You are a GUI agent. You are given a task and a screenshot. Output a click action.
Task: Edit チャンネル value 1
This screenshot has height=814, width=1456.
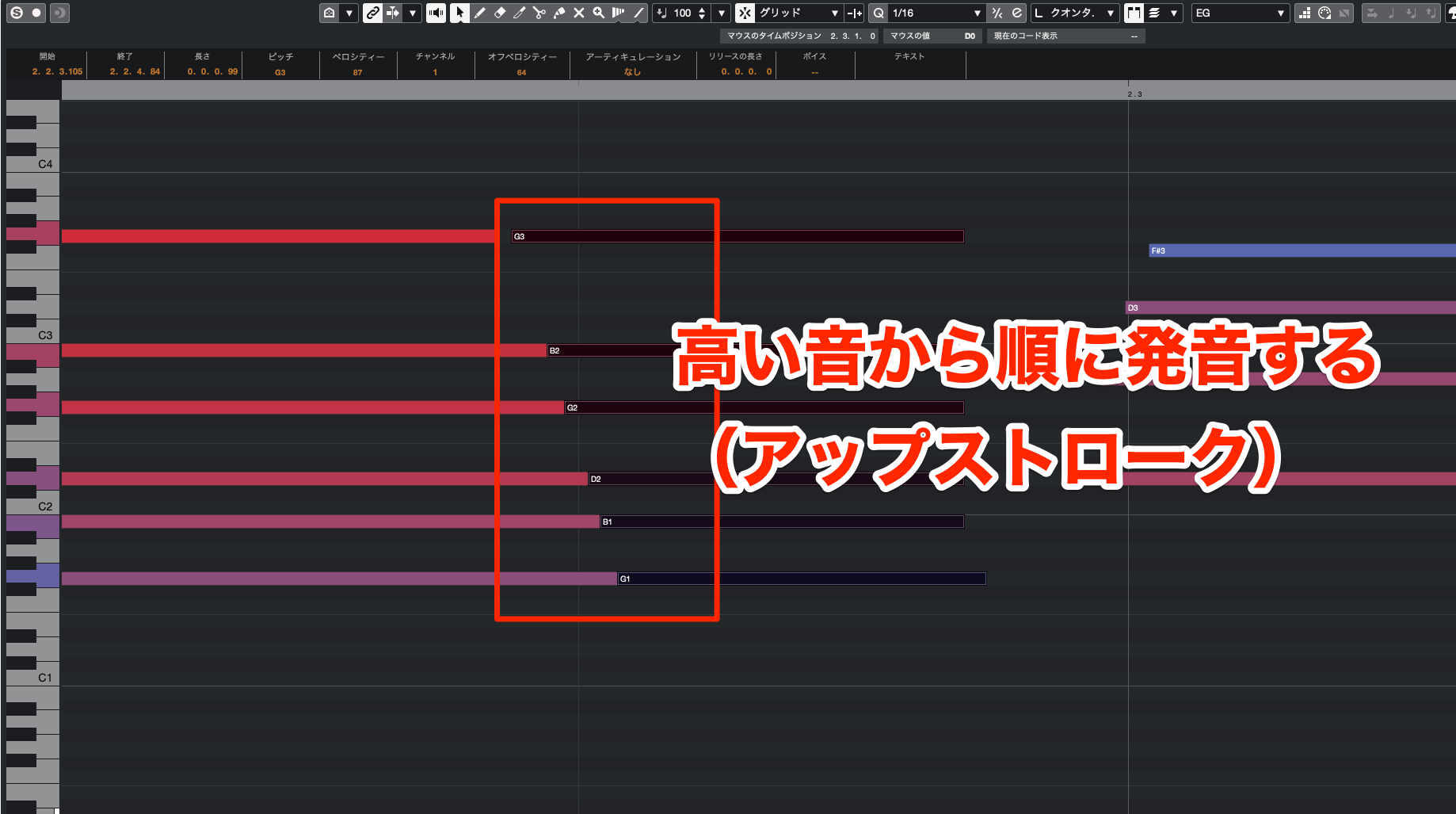pyautogui.click(x=435, y=72)
